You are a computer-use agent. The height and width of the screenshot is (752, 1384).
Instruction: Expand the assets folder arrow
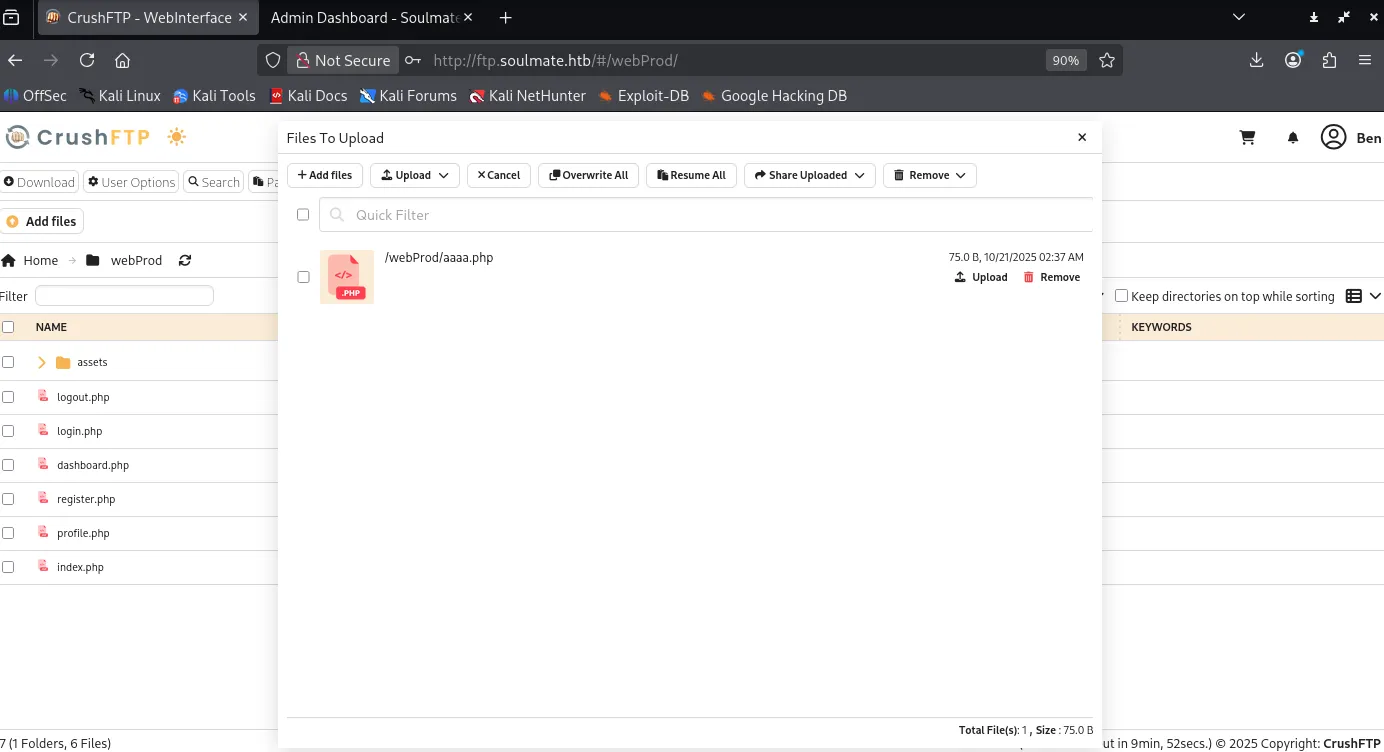tap(41, 362)
